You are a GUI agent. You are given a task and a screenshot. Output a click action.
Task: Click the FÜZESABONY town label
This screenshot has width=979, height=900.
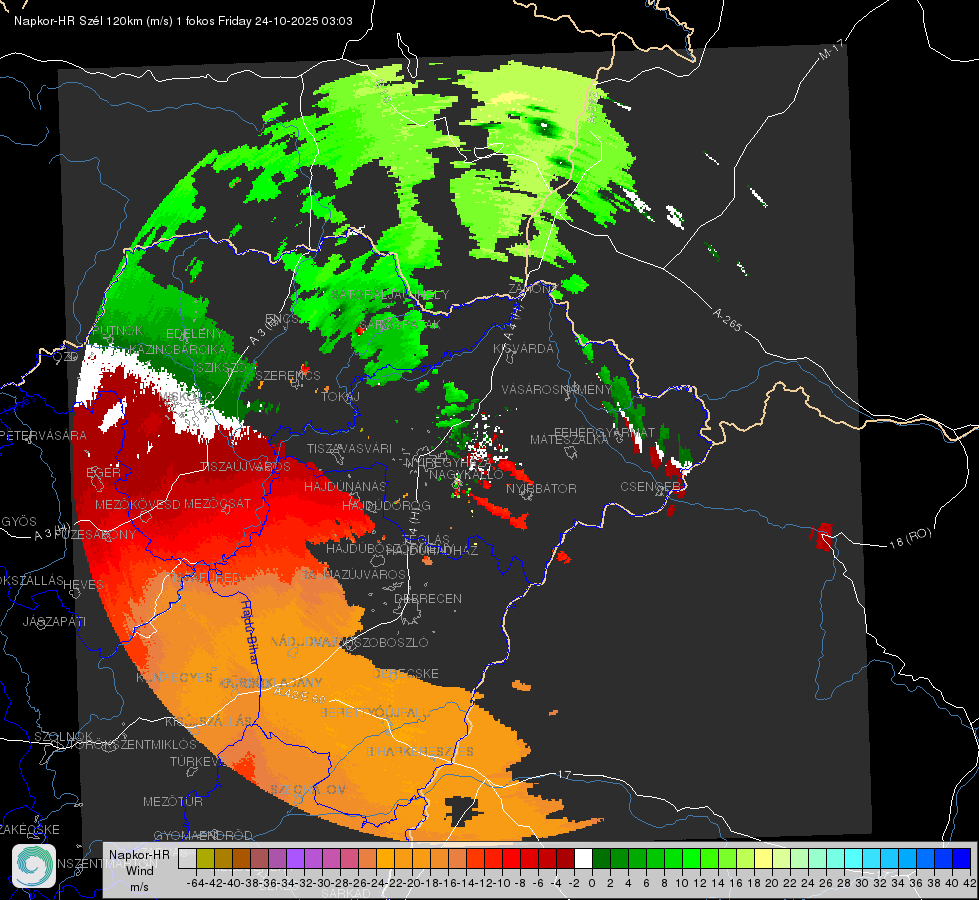point(95,535)
